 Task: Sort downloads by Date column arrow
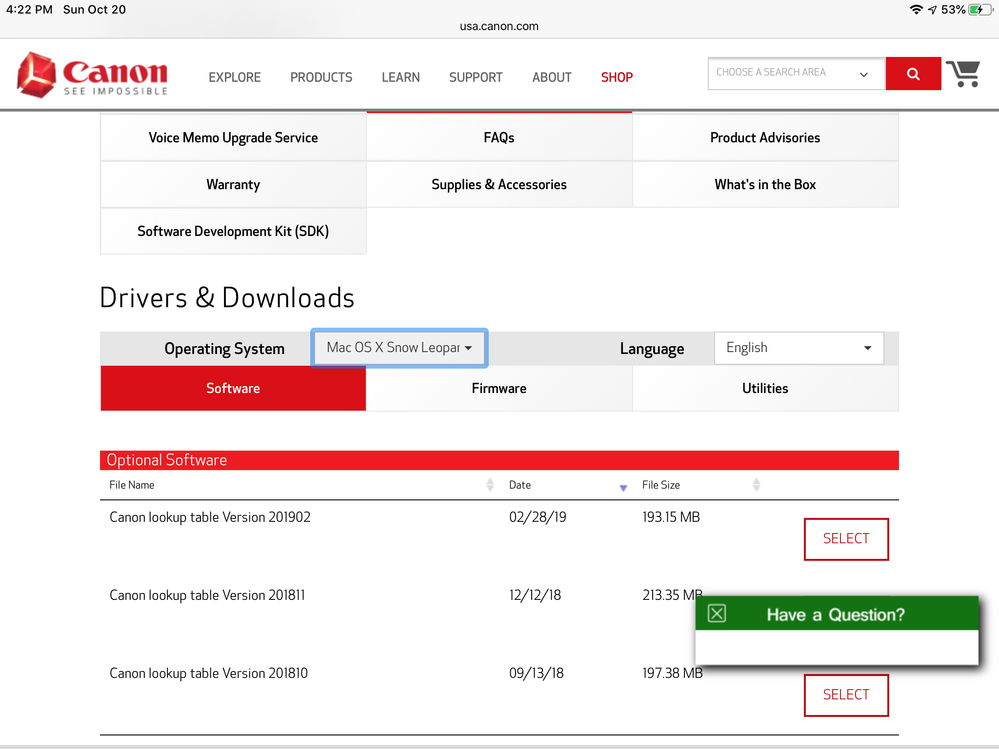pos(623,487)
